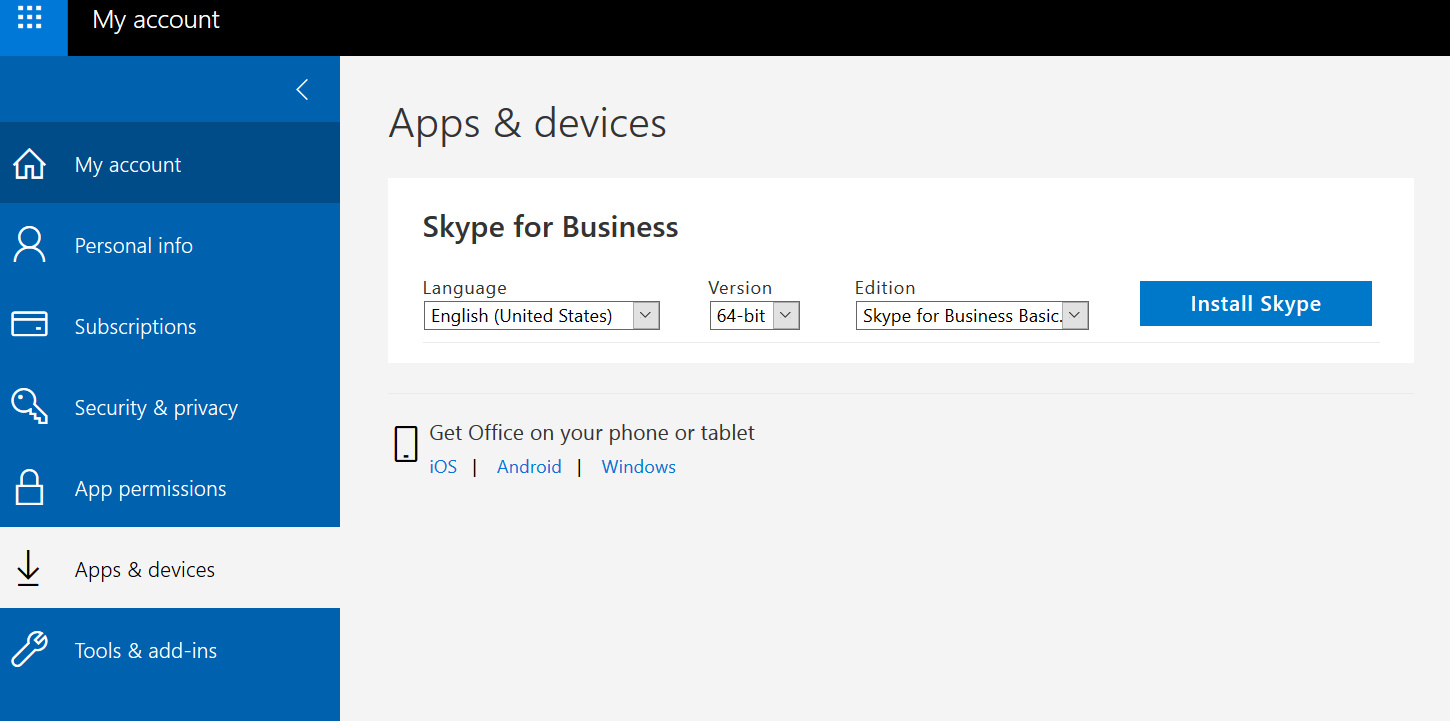
Task: Click the phone icon beside Get Office
Action: click(x=405, y=444)
